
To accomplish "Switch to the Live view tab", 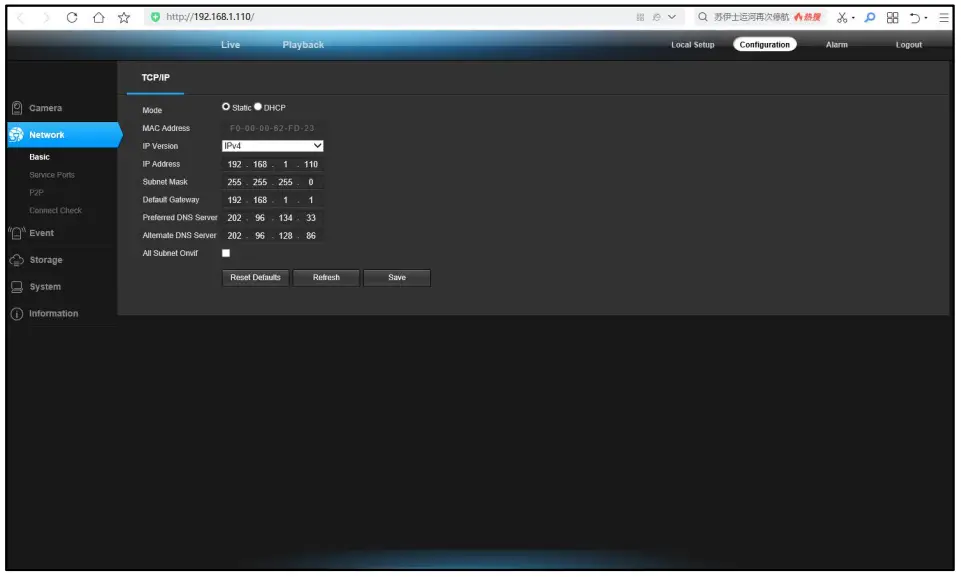I will coord(230,45).
